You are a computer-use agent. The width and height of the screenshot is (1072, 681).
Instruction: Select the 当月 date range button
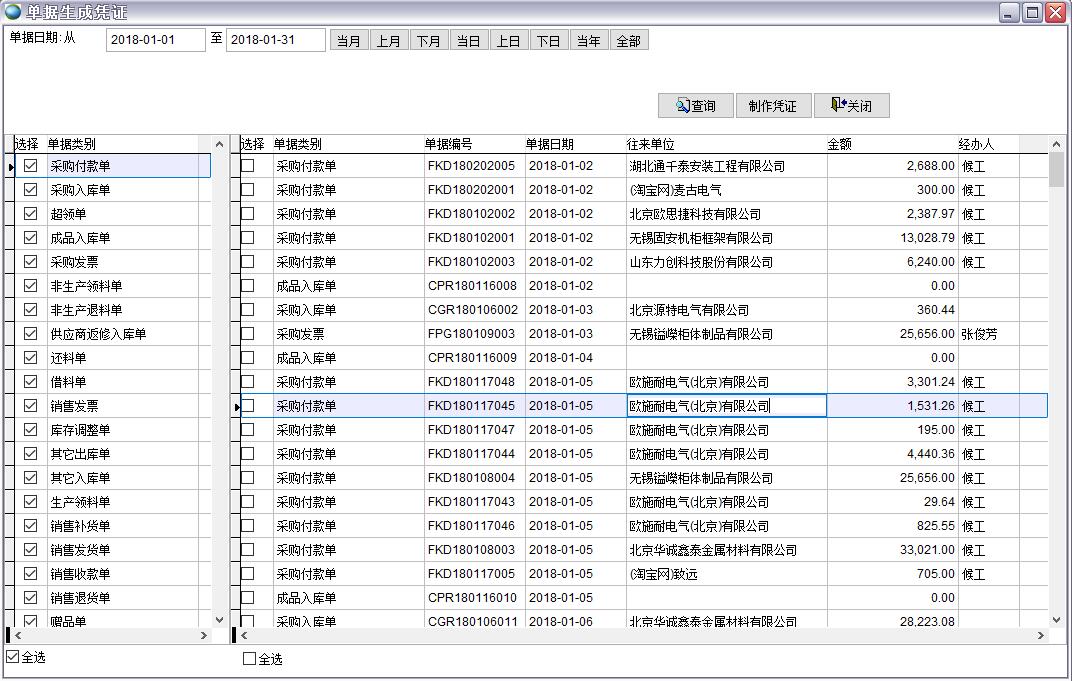349,41
